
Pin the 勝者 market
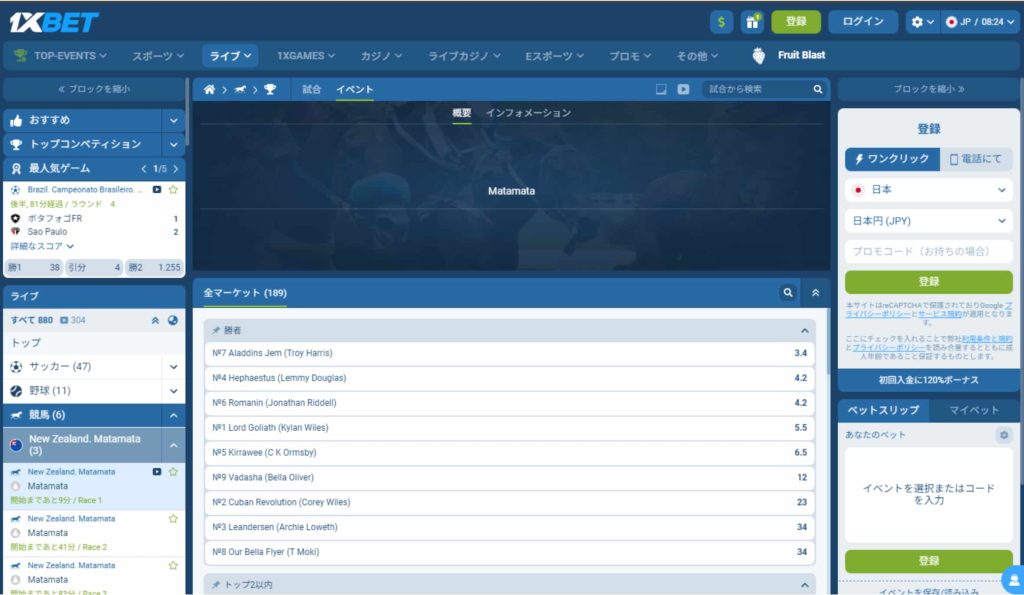(216, 330)
